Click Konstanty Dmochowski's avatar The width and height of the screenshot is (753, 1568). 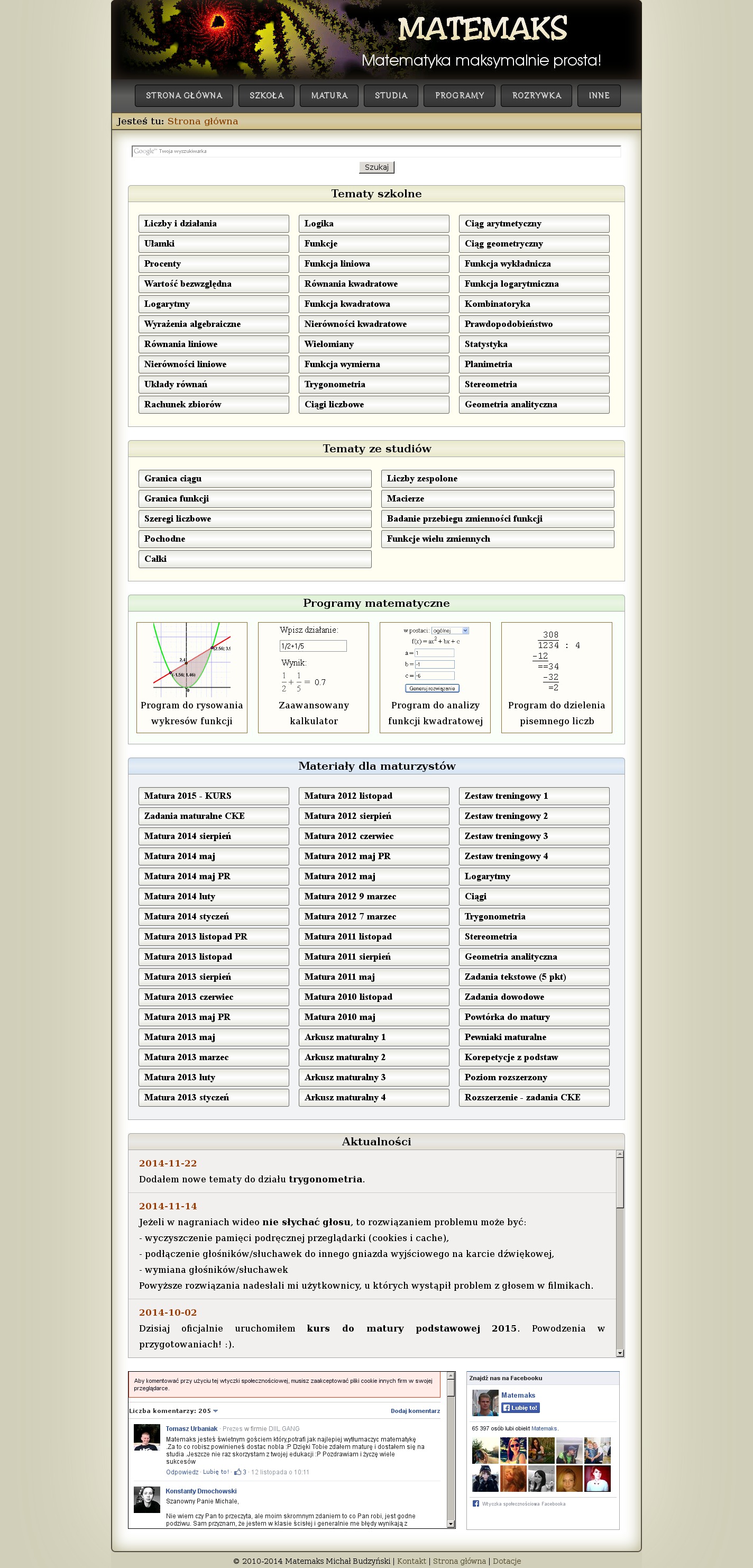146,1499
